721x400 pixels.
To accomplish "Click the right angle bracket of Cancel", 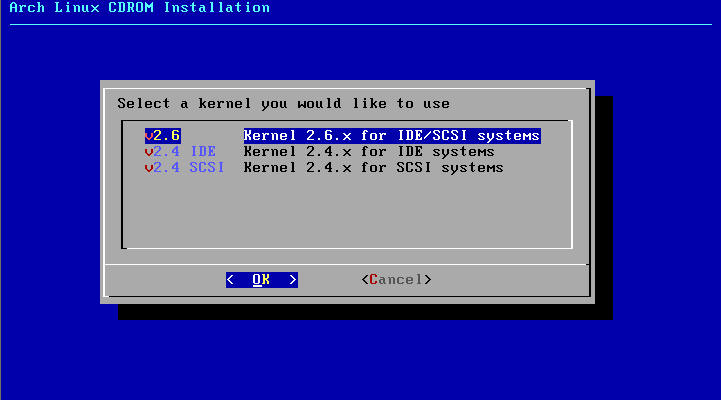I will [x=428, y=280].
